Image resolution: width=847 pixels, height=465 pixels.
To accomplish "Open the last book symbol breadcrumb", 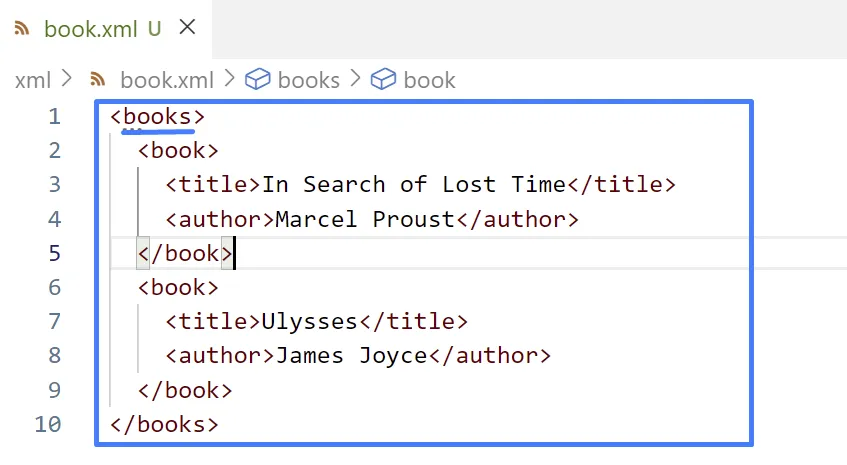I will (x=429, y=80).
